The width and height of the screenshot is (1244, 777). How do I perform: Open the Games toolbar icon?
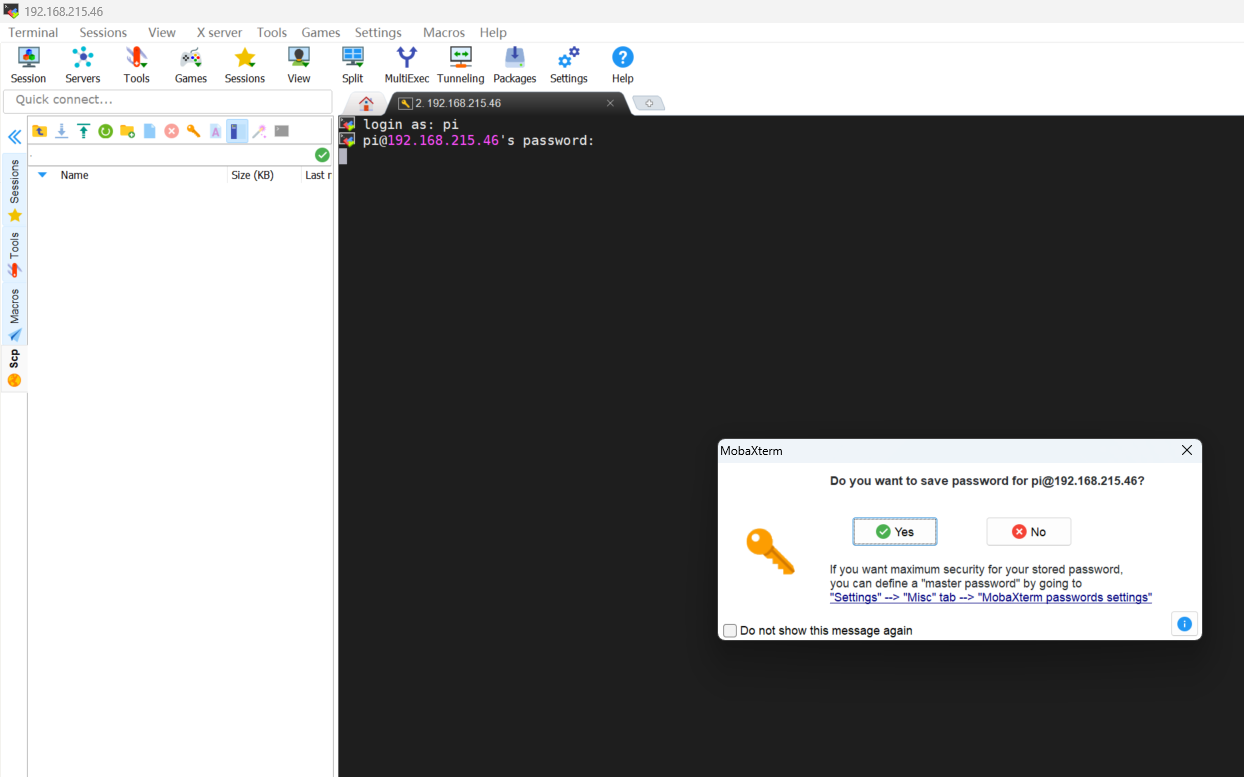tap(191, 65)
